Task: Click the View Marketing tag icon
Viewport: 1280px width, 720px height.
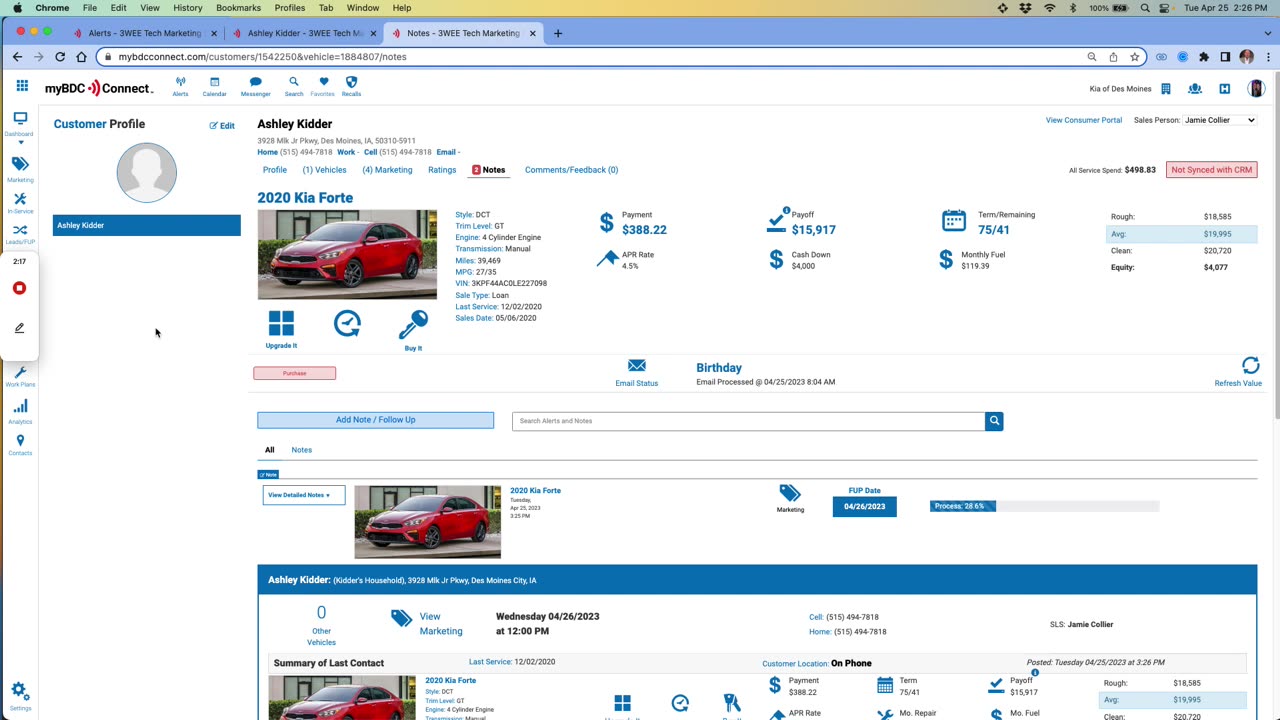Action: (401, 619)
